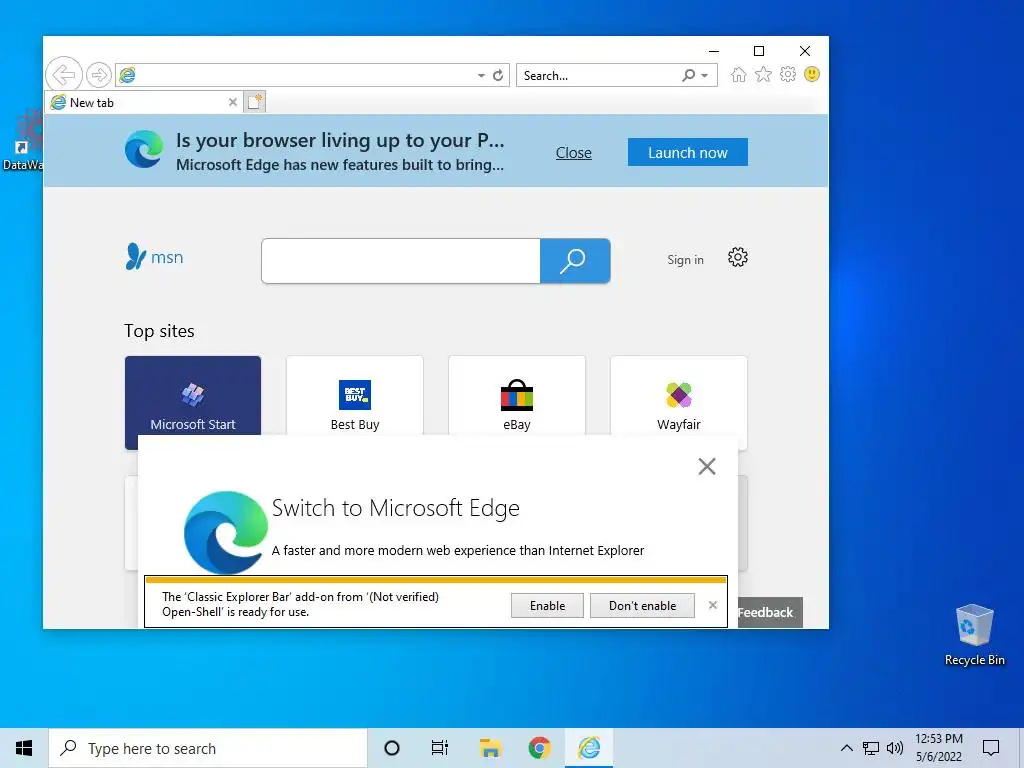Screen dimensions: 1024x768
Task: Click the taskbar search box
Action: coord(208,748)
